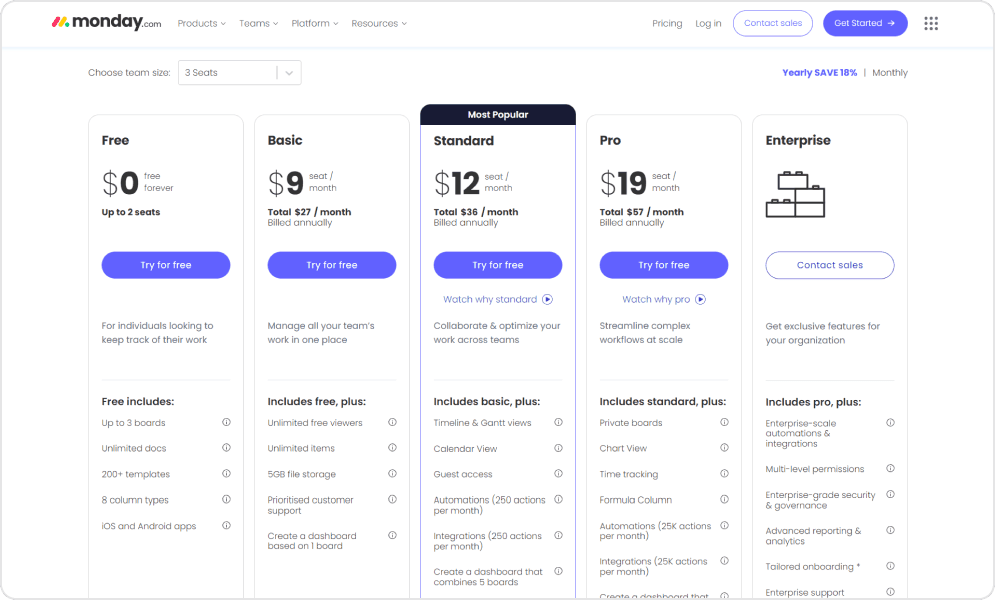Expand the Resources menu
This screenshot has width=995, height=600.
(x=379, y=23)
